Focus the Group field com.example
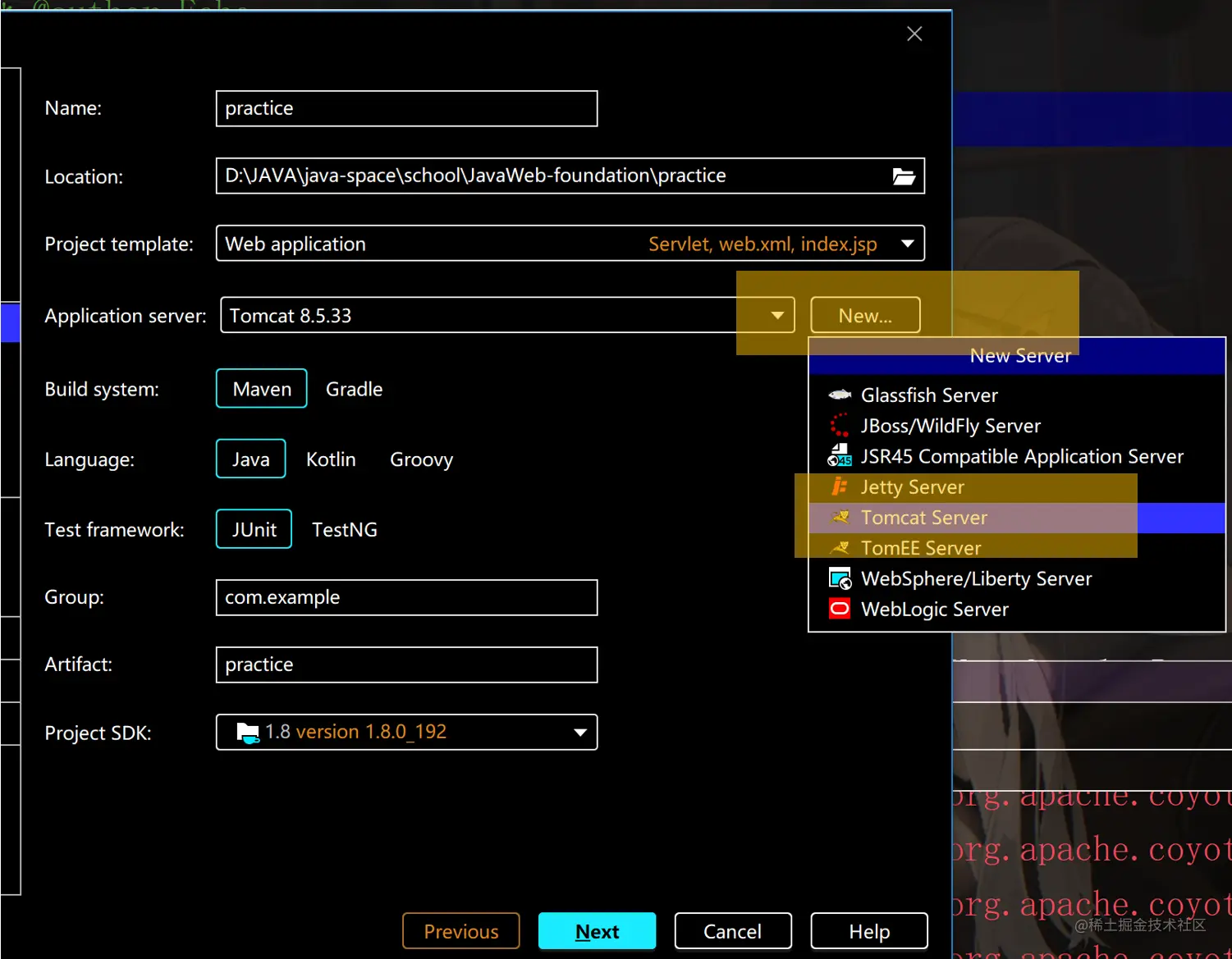Viewport: 1232px width, 959px height. [406, 597]
